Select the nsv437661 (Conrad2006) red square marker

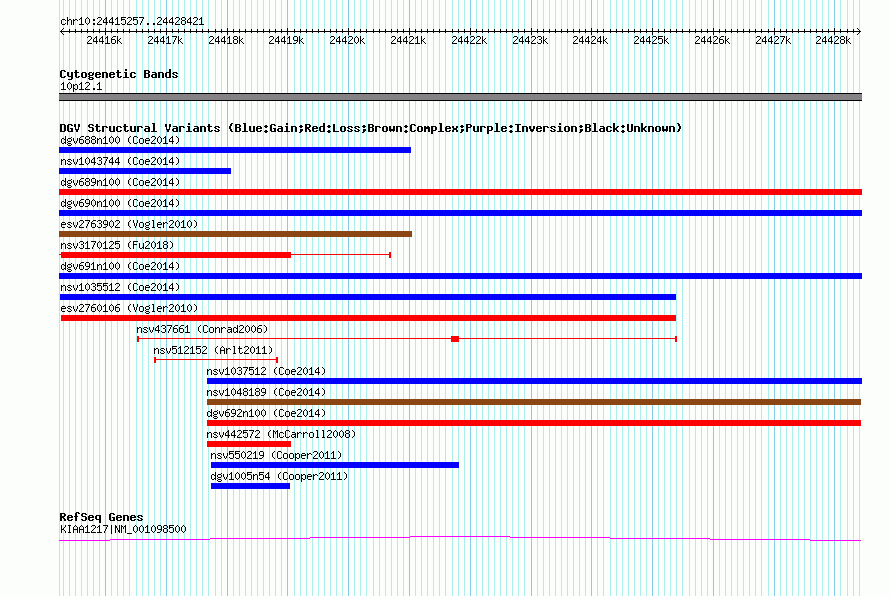click(455, 339)
